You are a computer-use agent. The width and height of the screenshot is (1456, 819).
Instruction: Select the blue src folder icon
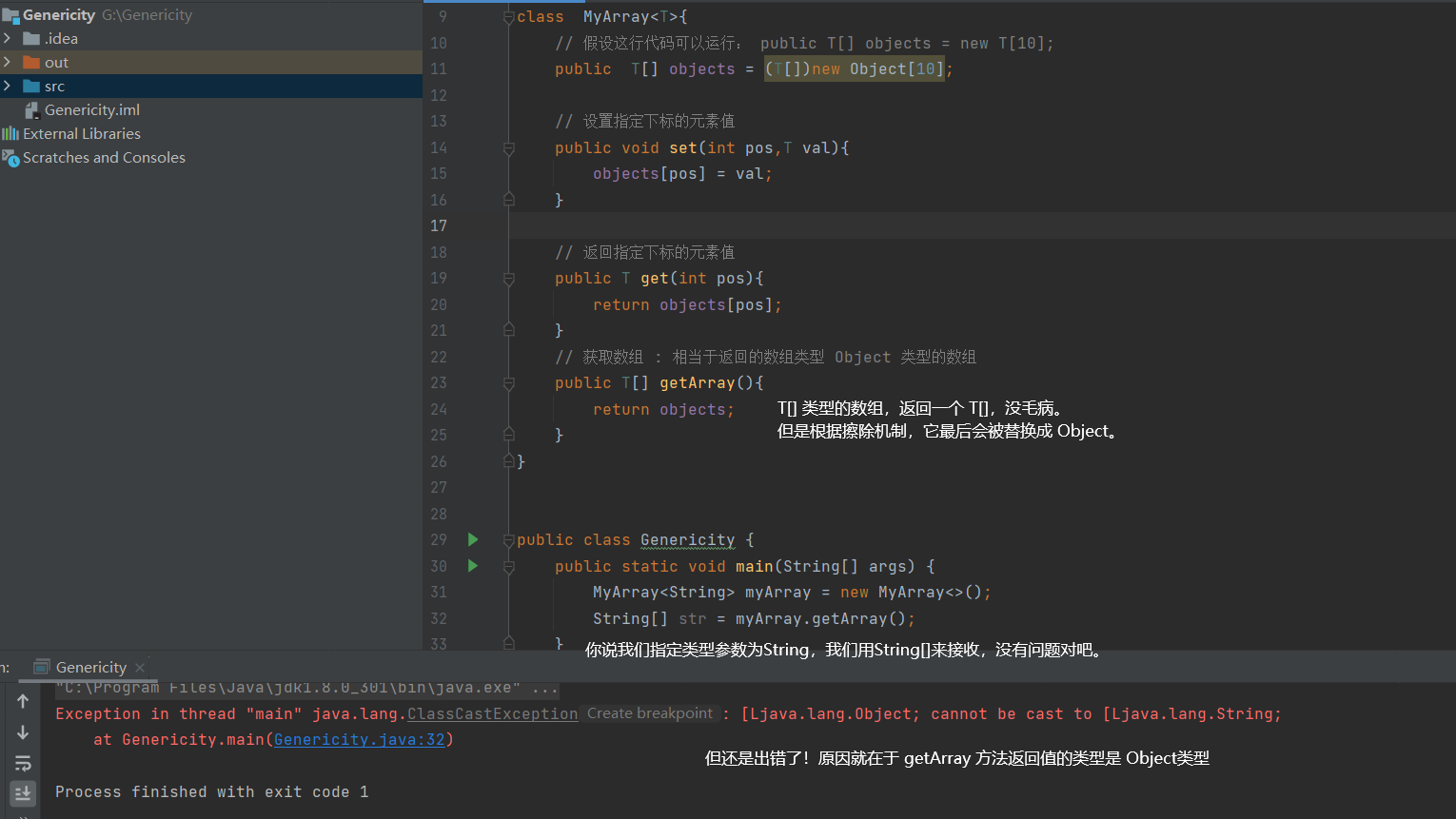pyautogui.click(x=31, y=86)
